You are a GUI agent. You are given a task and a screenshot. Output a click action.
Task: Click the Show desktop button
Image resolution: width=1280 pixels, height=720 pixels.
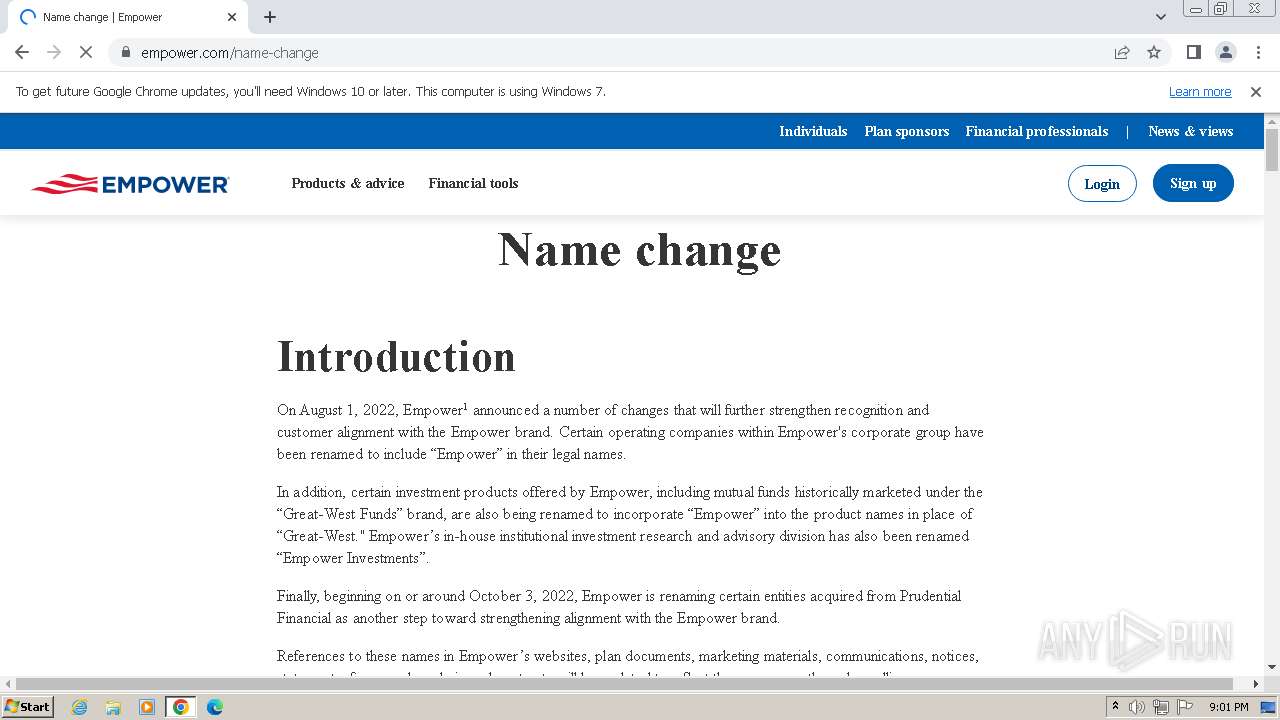click(x=1269, y=707)
